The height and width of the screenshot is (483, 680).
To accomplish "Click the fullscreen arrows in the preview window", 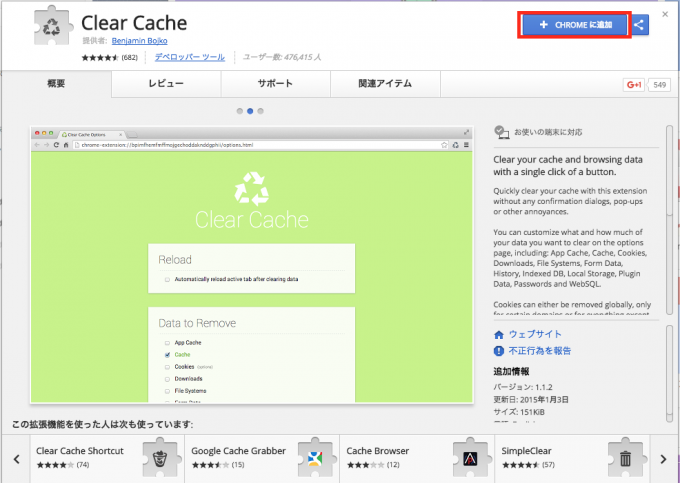I will click(x=466, y=132).
